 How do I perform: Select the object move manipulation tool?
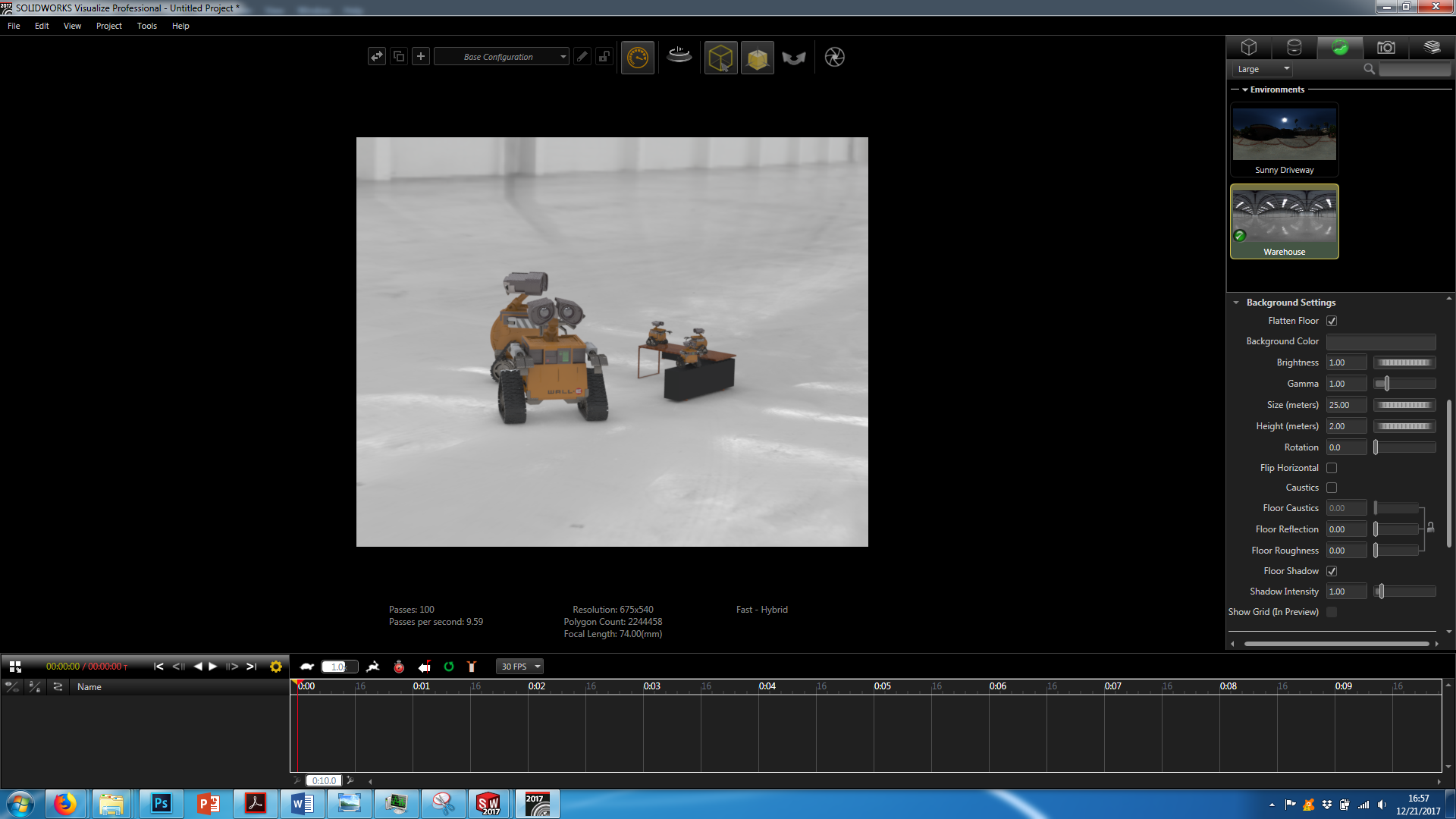click(757, 57)
